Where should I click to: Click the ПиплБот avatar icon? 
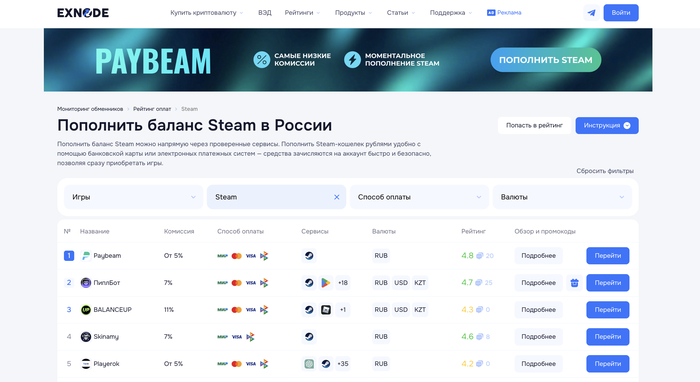86,282
